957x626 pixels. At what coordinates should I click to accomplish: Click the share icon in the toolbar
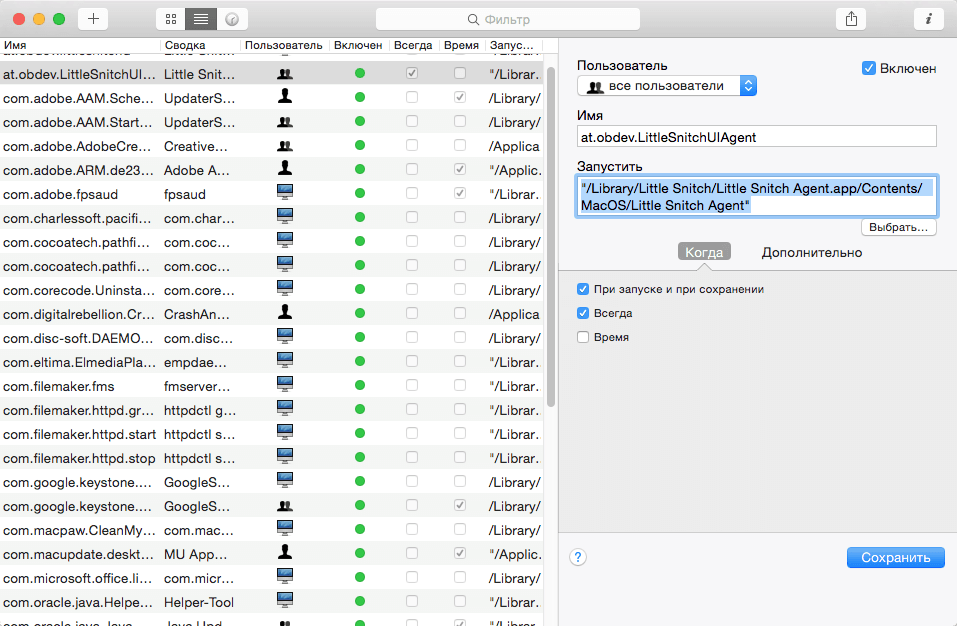851,19
